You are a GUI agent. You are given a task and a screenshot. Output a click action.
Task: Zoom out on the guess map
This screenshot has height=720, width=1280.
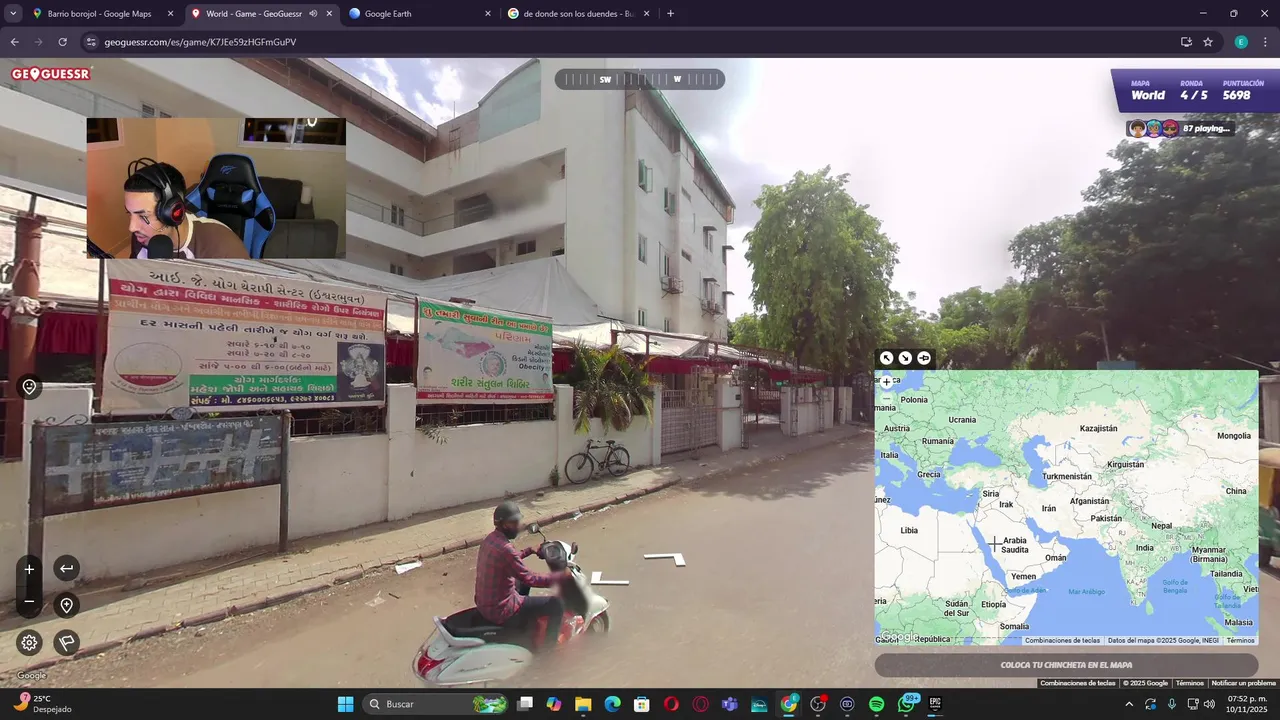click(x=886, y=399)
